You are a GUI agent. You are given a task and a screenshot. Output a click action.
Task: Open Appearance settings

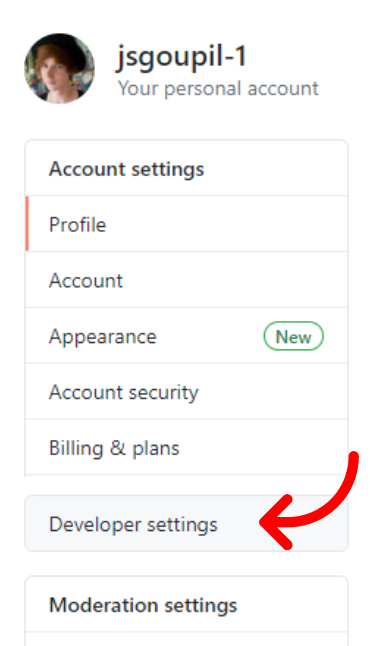187,336
